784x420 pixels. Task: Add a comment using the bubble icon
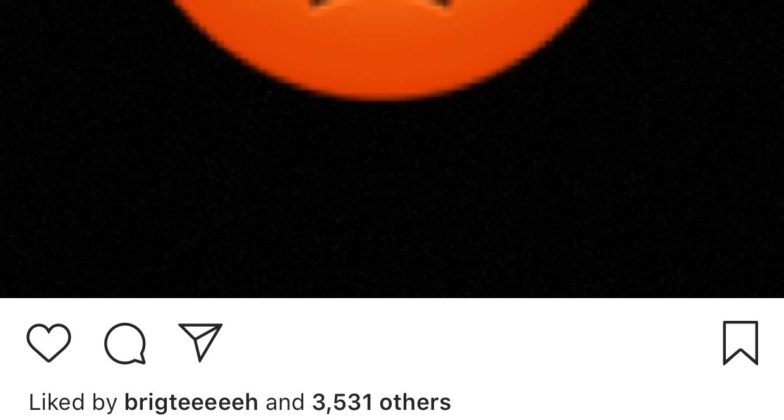(x=125, y=343)
